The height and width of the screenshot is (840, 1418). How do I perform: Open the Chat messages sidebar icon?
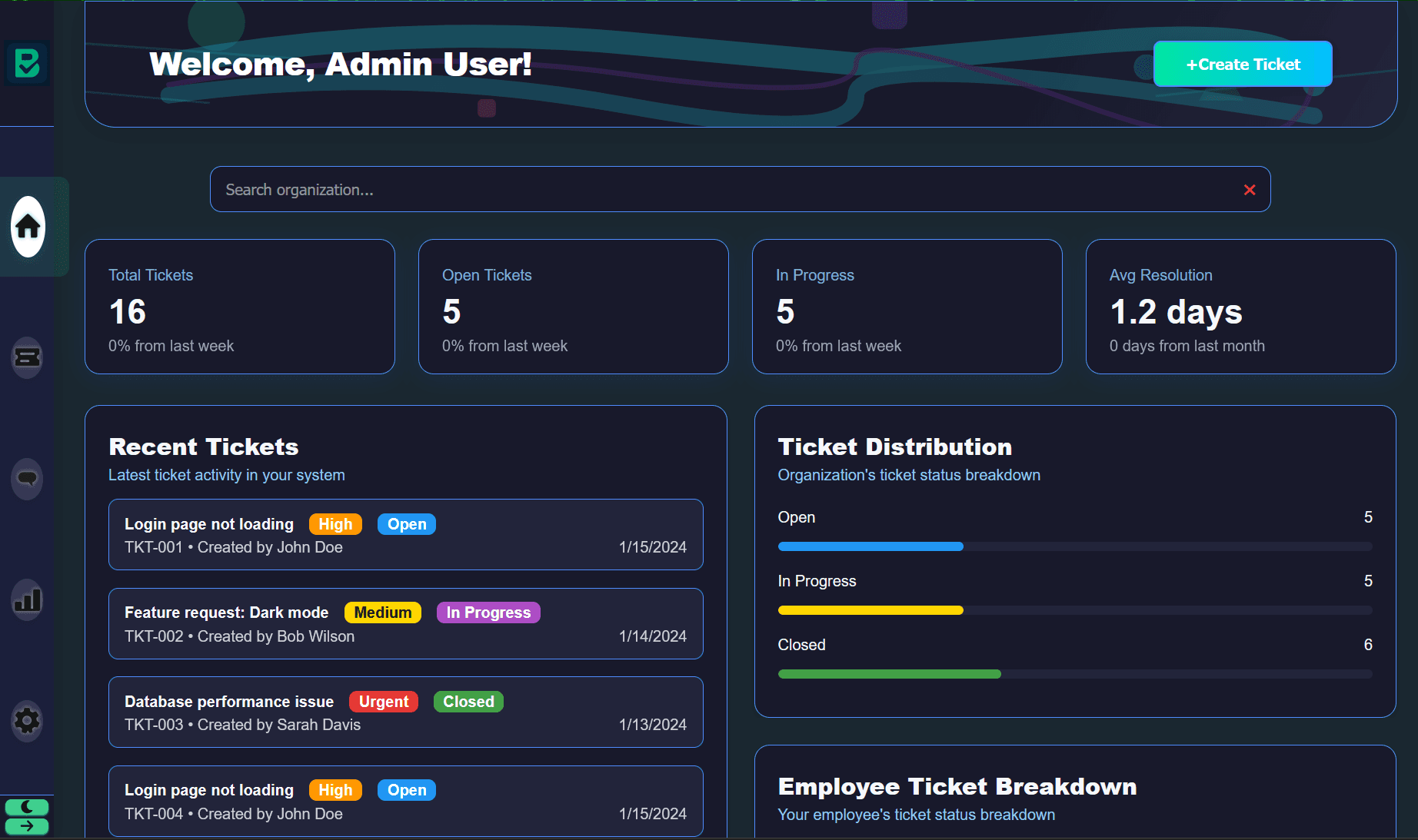tap(28, 479)
